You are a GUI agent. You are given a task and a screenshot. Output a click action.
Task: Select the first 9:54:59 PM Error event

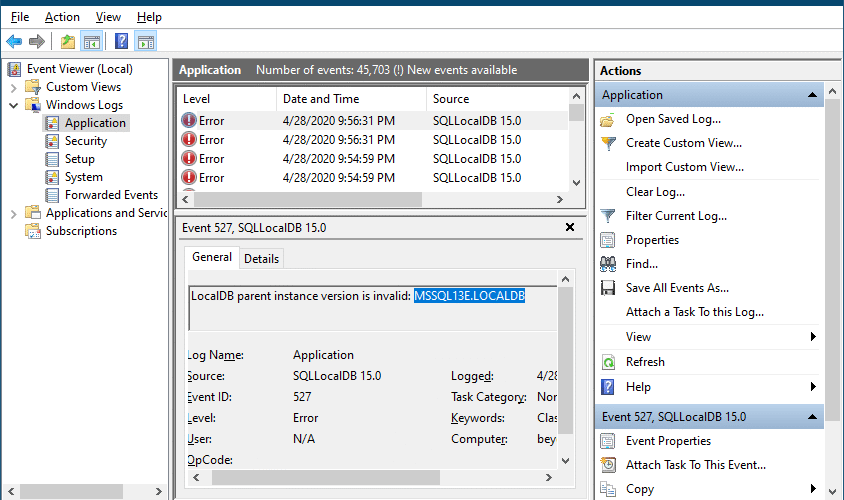click(x=372, y=159)
